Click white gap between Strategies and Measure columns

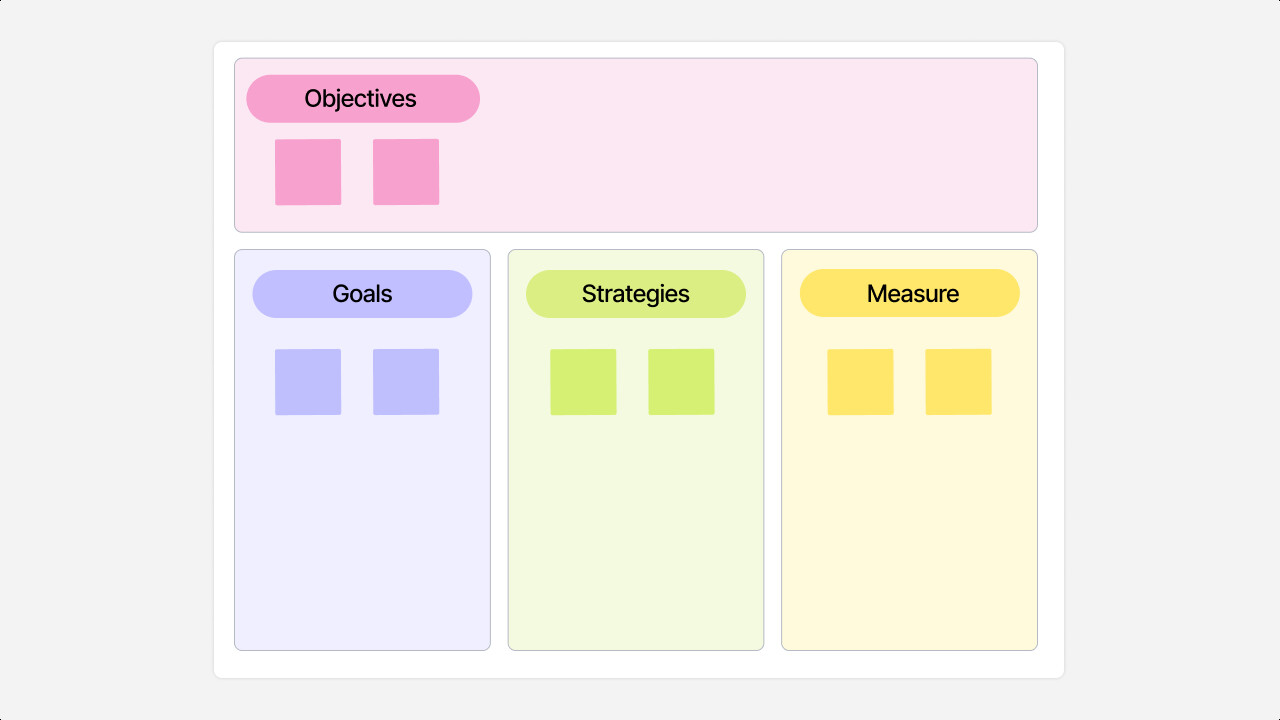pos(773,450)
